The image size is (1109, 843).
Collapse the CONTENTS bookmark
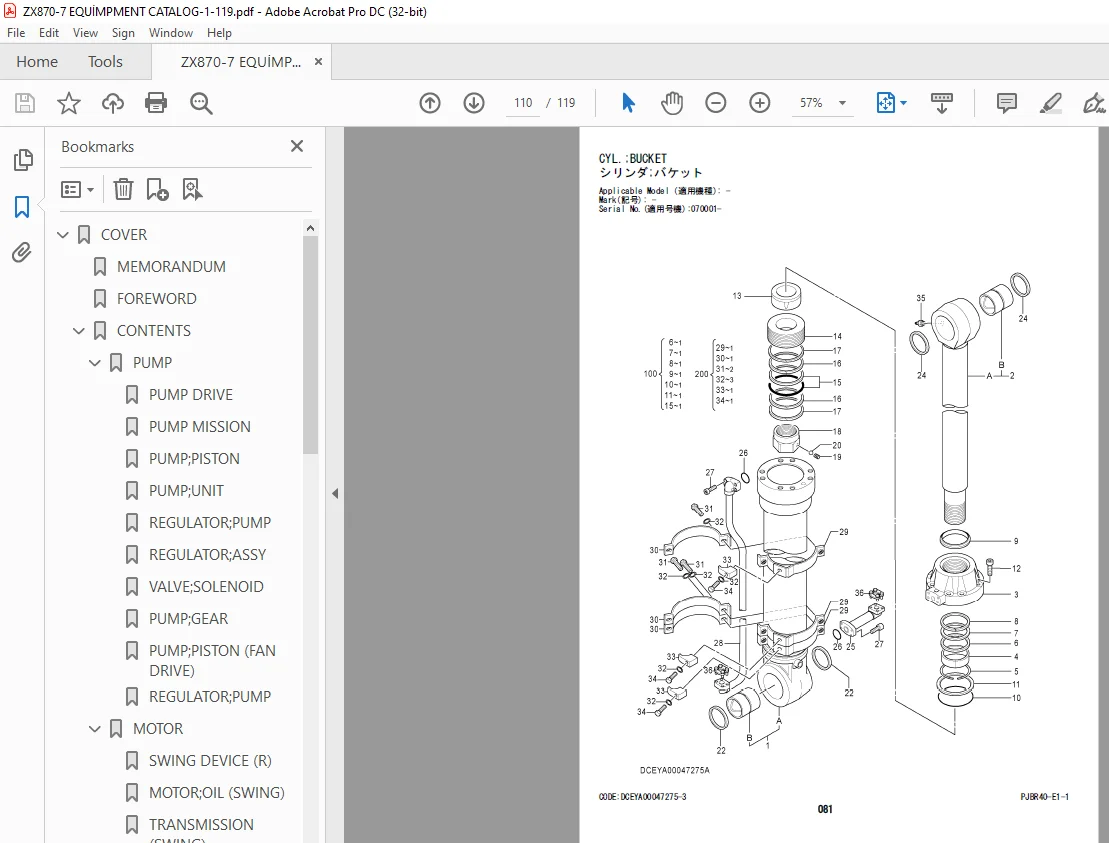79,331
